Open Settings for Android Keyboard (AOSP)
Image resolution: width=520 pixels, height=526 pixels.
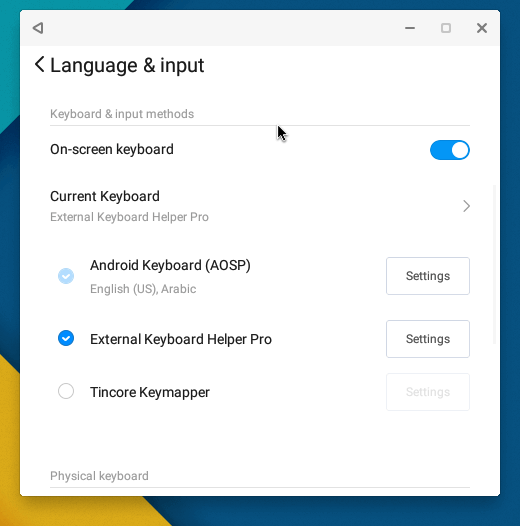428,276
